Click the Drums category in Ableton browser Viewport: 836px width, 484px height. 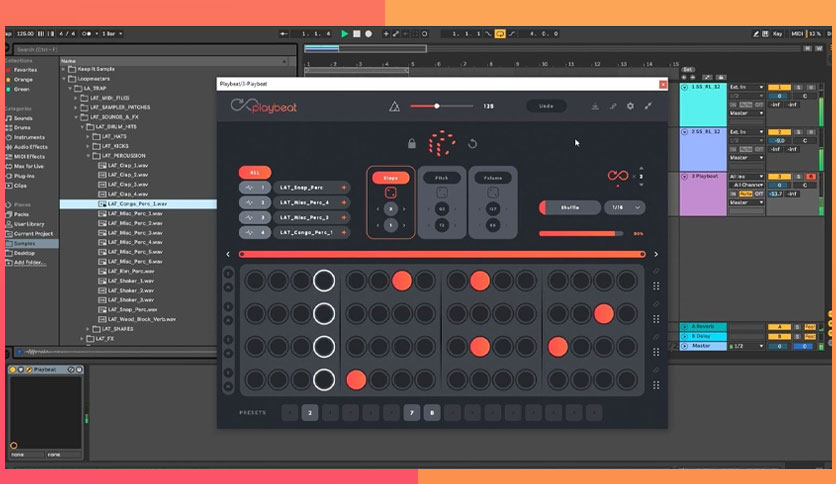click(x=22, y=127)
